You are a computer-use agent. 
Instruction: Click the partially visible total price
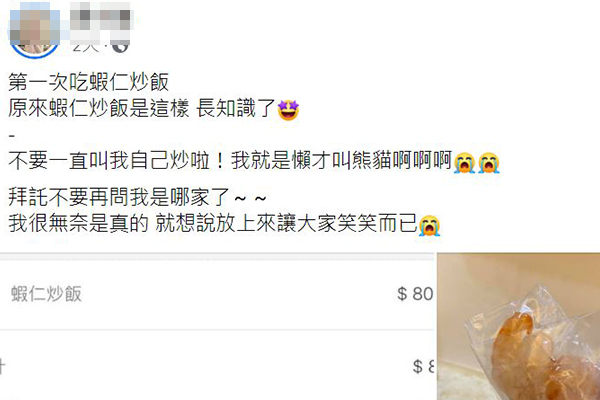pyautogui.click(x=424, y=366)
